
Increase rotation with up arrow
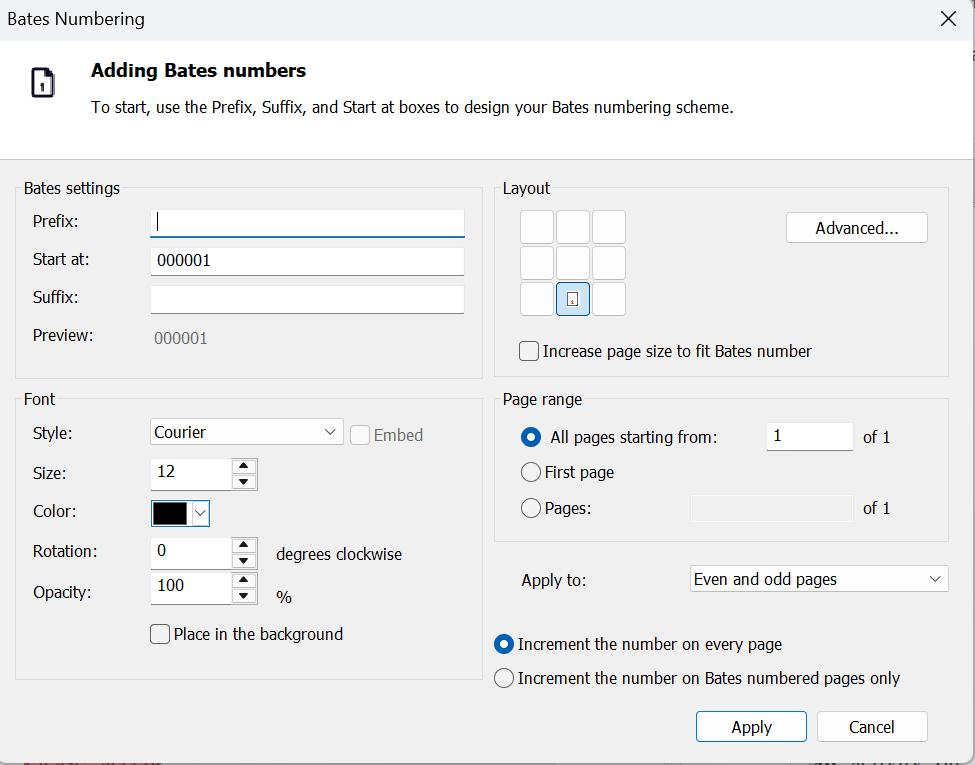pos(244,545)
